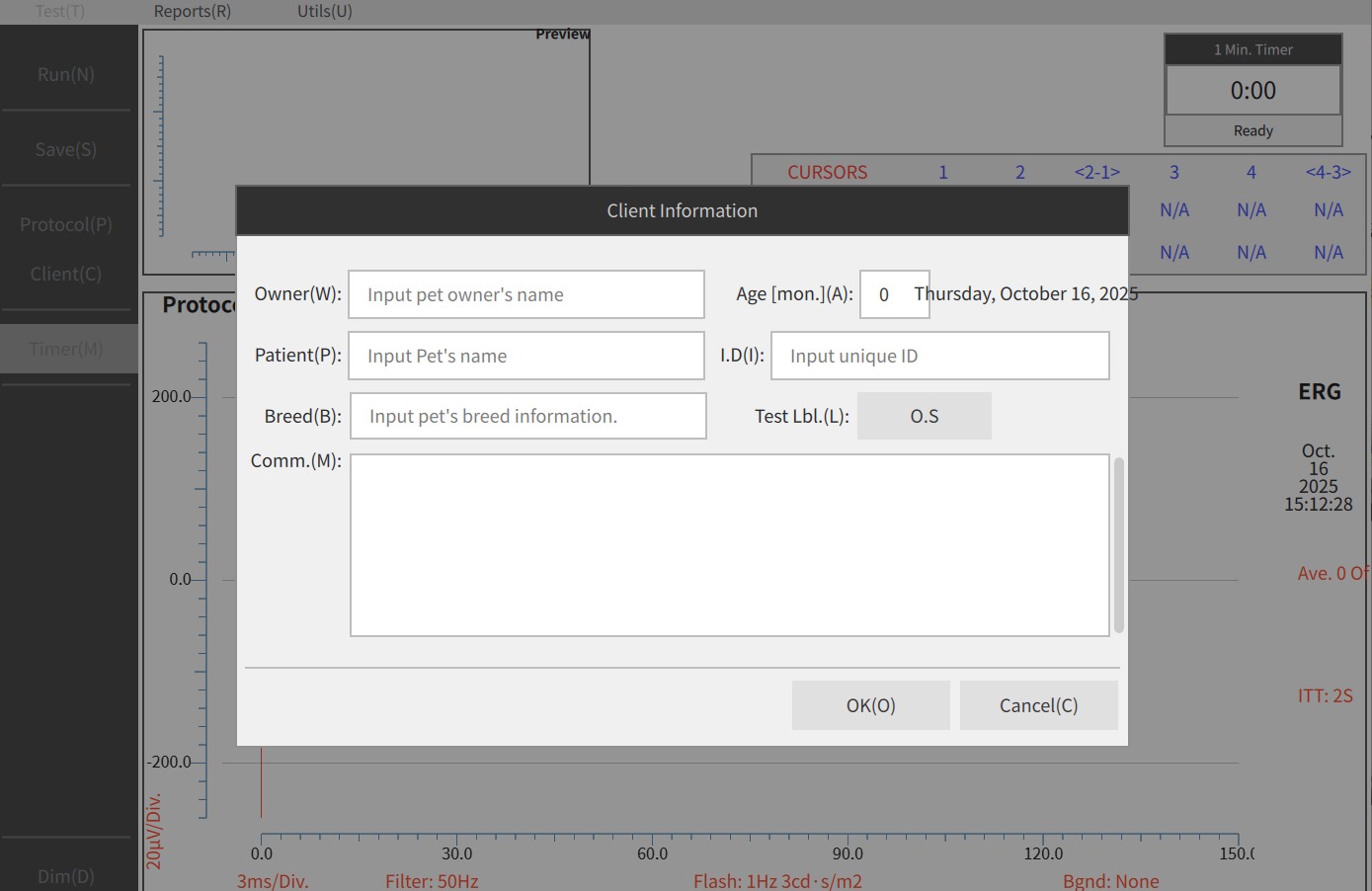Open the Utils(U) menu
The width and height of the screenshot is (1372, 891).
pos(325,11)
